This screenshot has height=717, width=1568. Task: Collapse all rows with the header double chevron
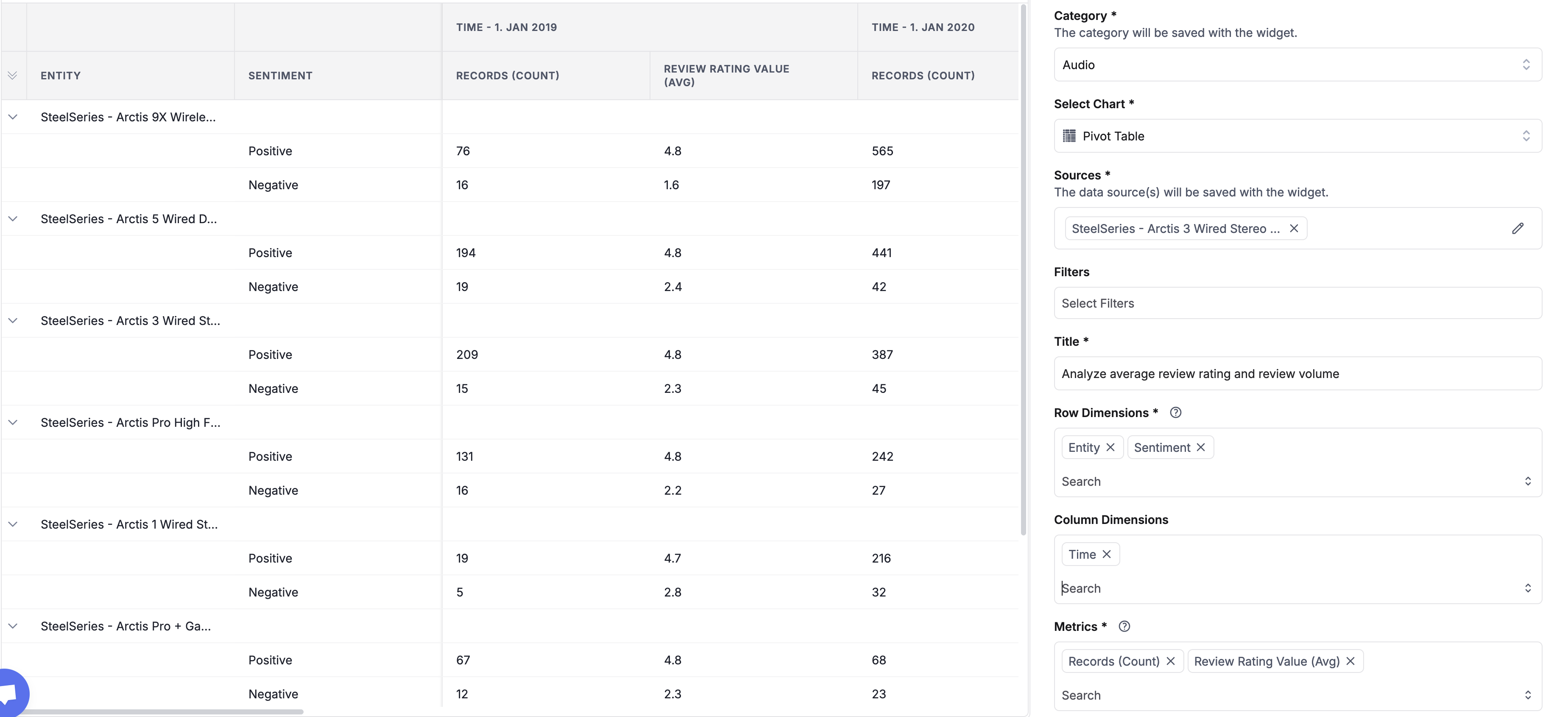12,76
